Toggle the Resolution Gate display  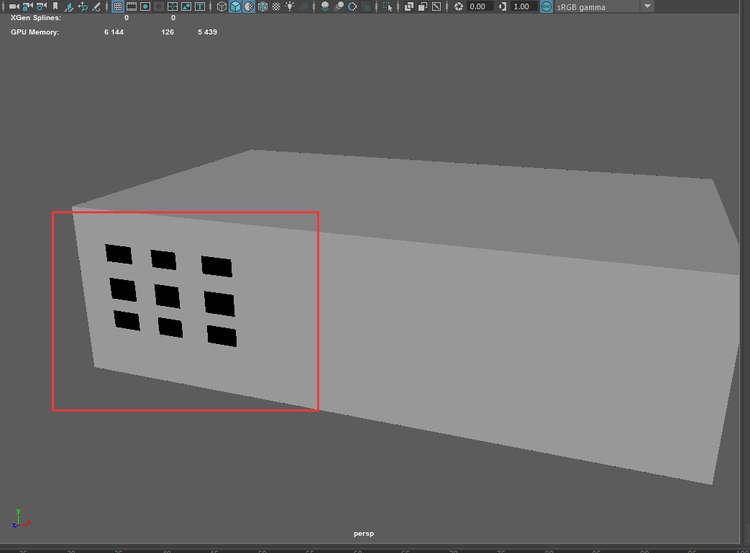click(x=145, y=6)
